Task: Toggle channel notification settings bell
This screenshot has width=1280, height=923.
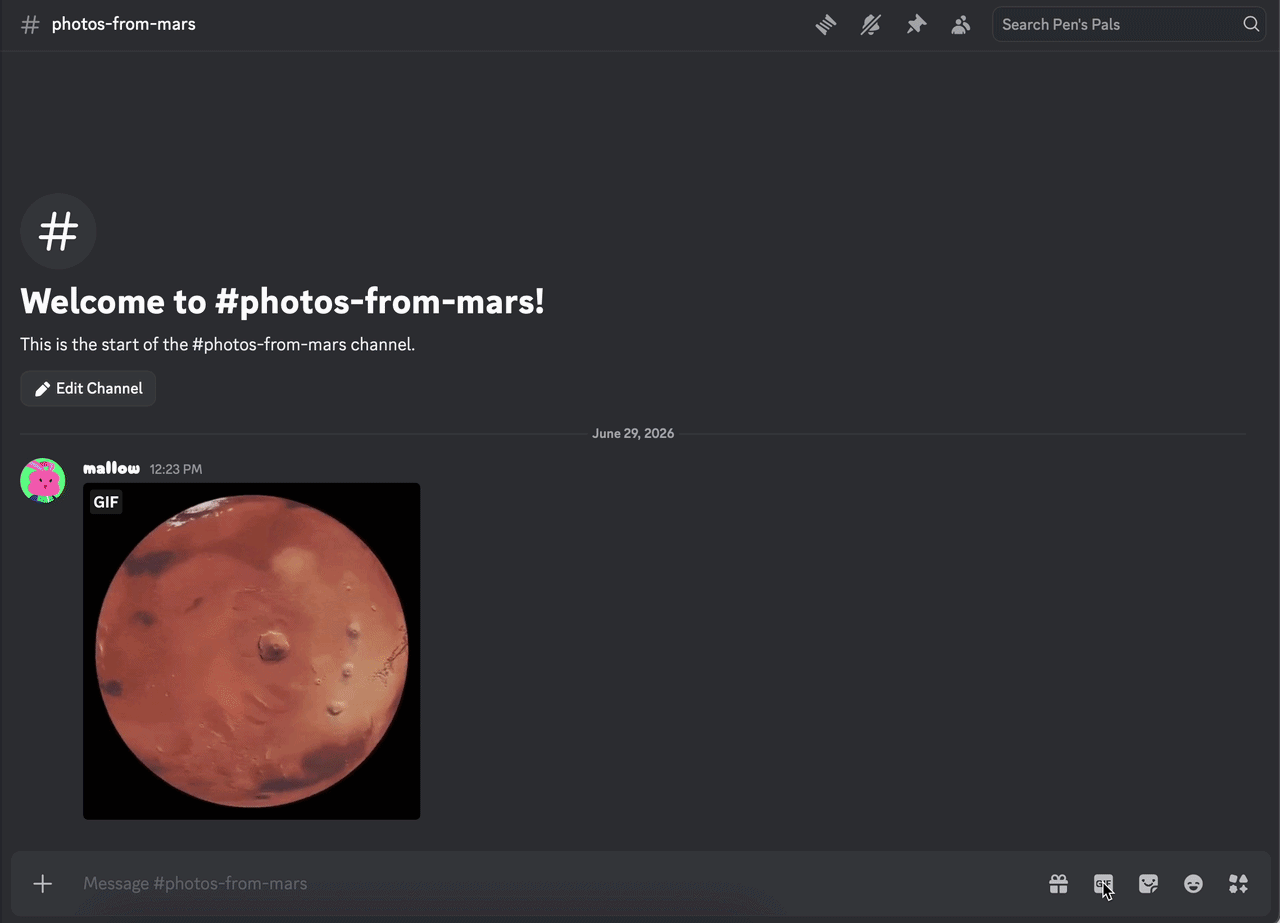Action: tap(871, 25)
